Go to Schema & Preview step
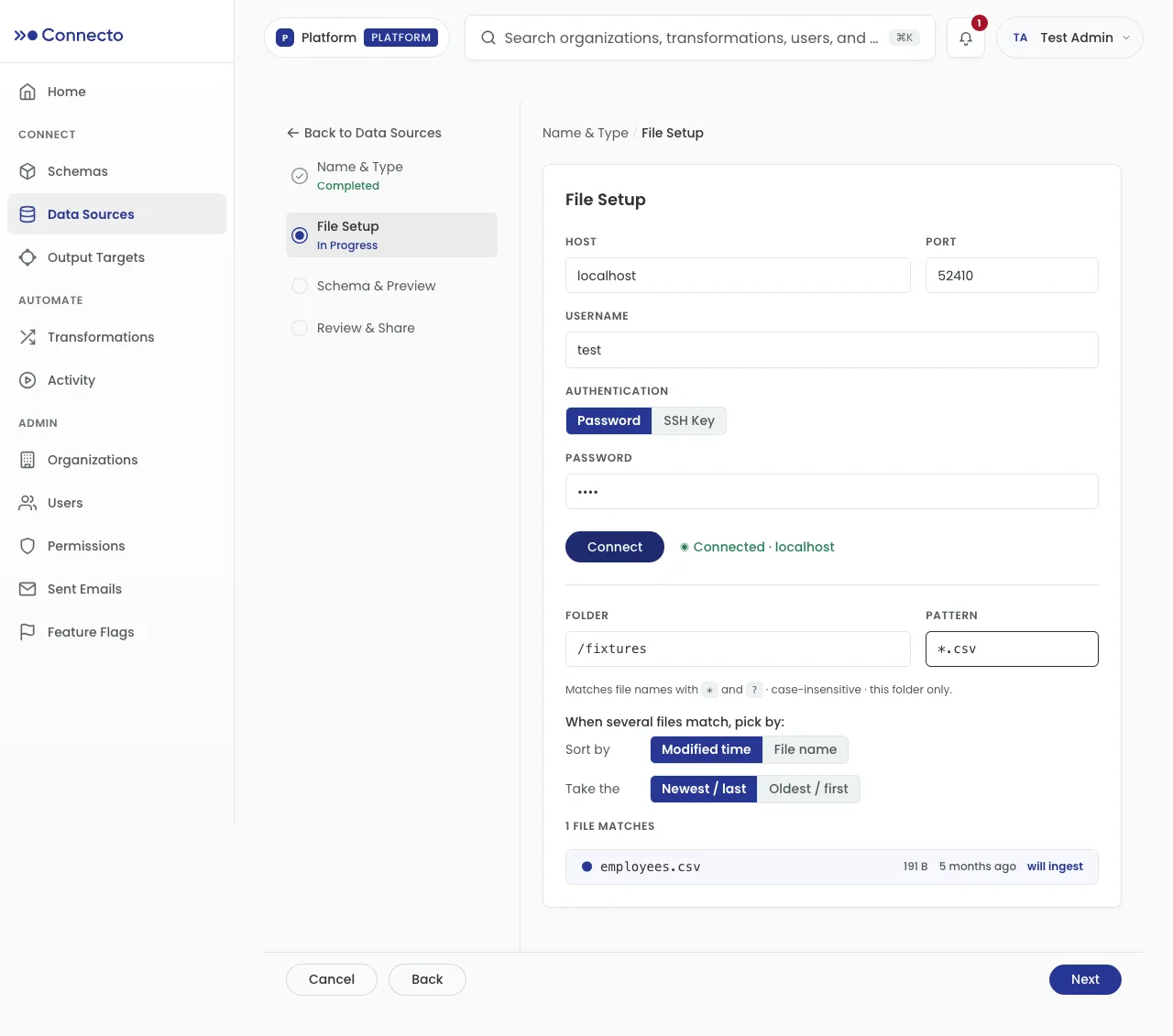Image resolution: width=1173 pixels, height=1036 pixels. (377, 286)
